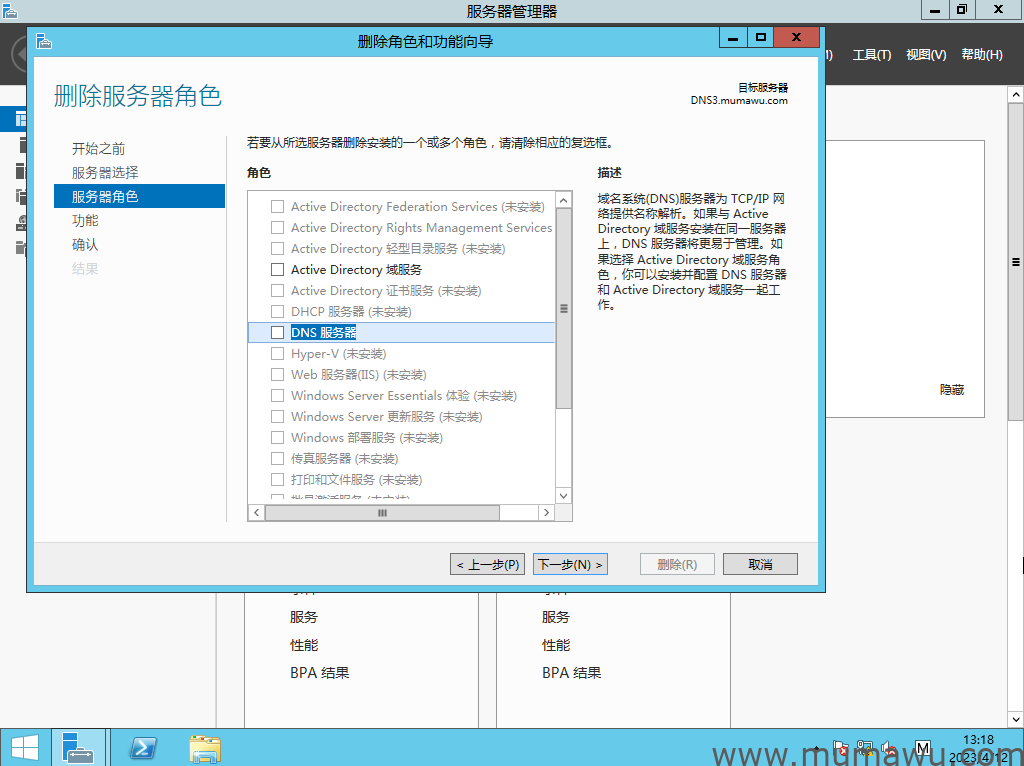Viewport: 1024px width, 766px height.
Task: Select the Server Manager taskbar icon
Action: pos(79,747)
